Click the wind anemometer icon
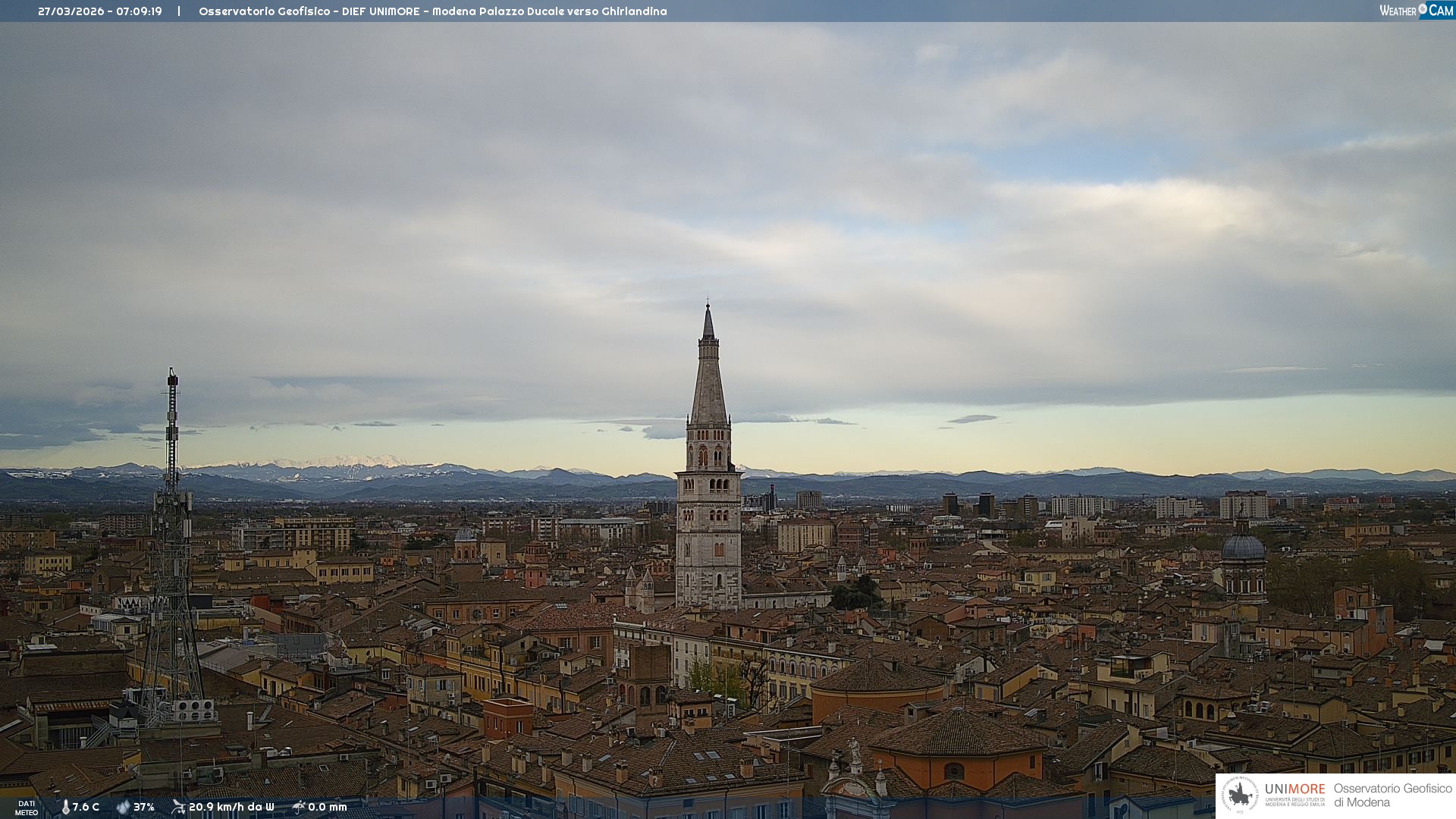 click(x=178, y=807)
